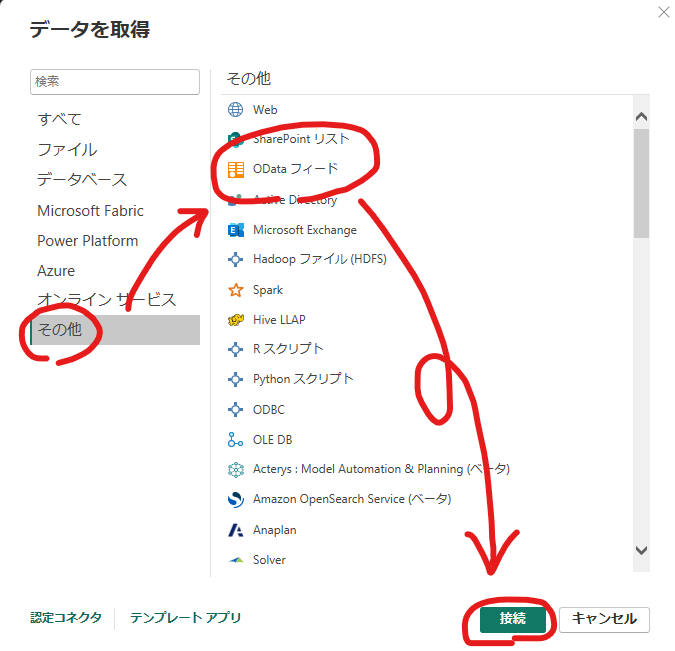Click the Python スクリプト connector icon
The height and width of the screenshot is (651, 675).
pos(235,379)
